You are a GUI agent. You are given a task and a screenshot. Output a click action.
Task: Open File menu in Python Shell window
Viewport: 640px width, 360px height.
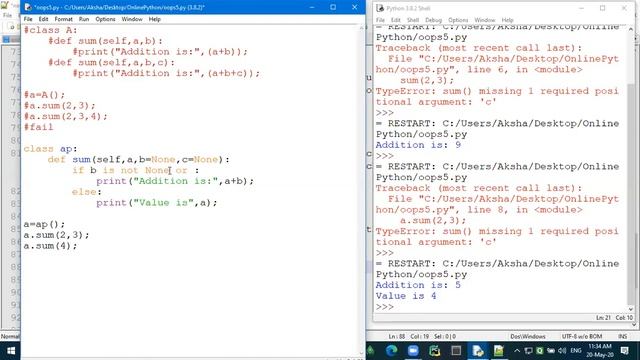coord(380,20)
